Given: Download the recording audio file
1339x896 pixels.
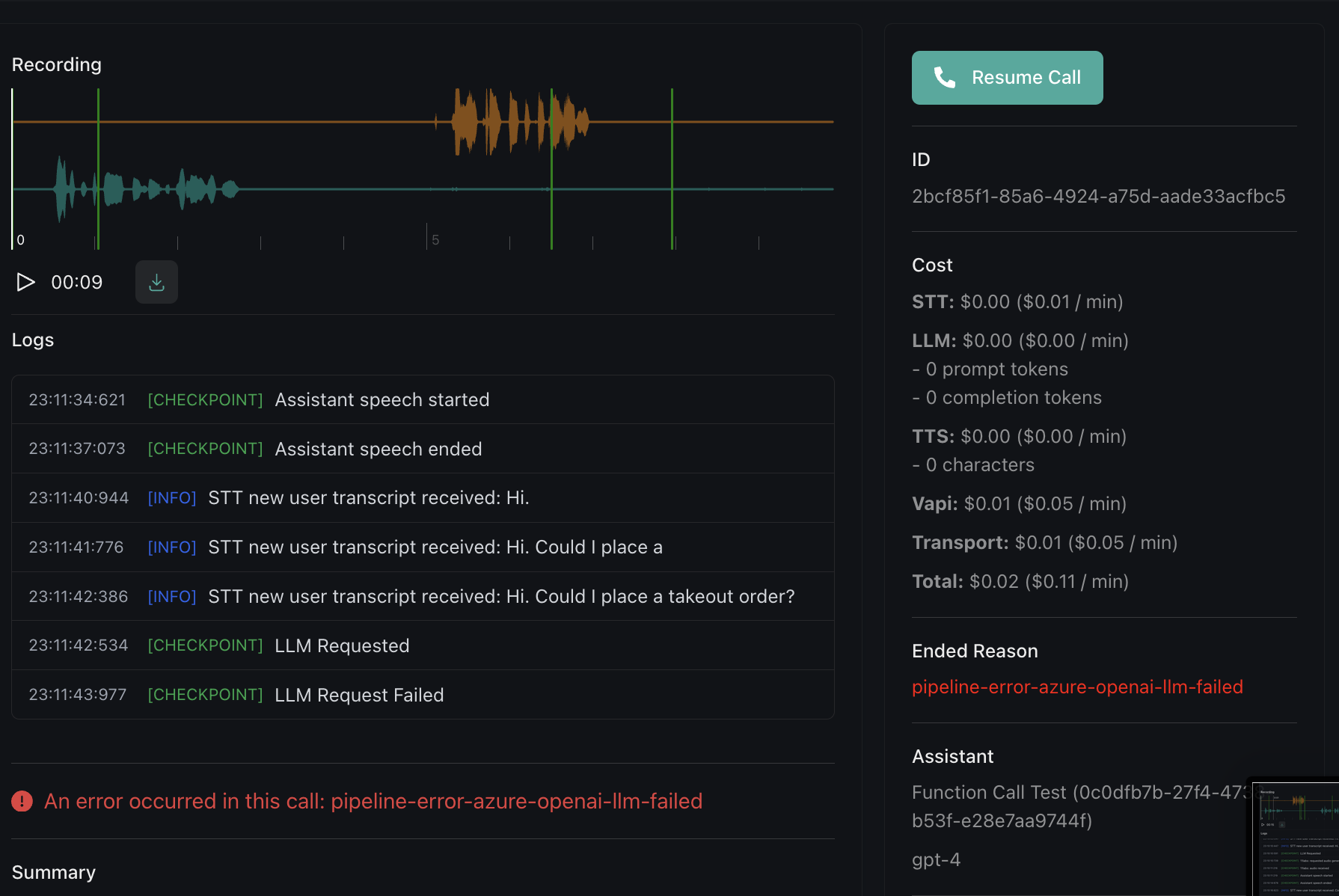Looking at the screenshot, I should [156, 282].
